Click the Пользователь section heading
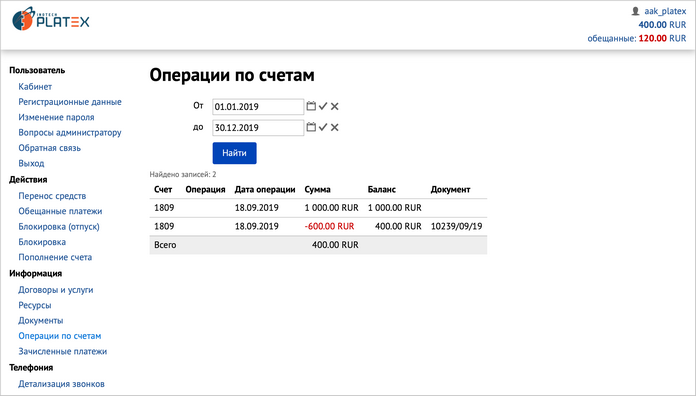This screenshot has width=696, height=396. [x=37, y=70]
